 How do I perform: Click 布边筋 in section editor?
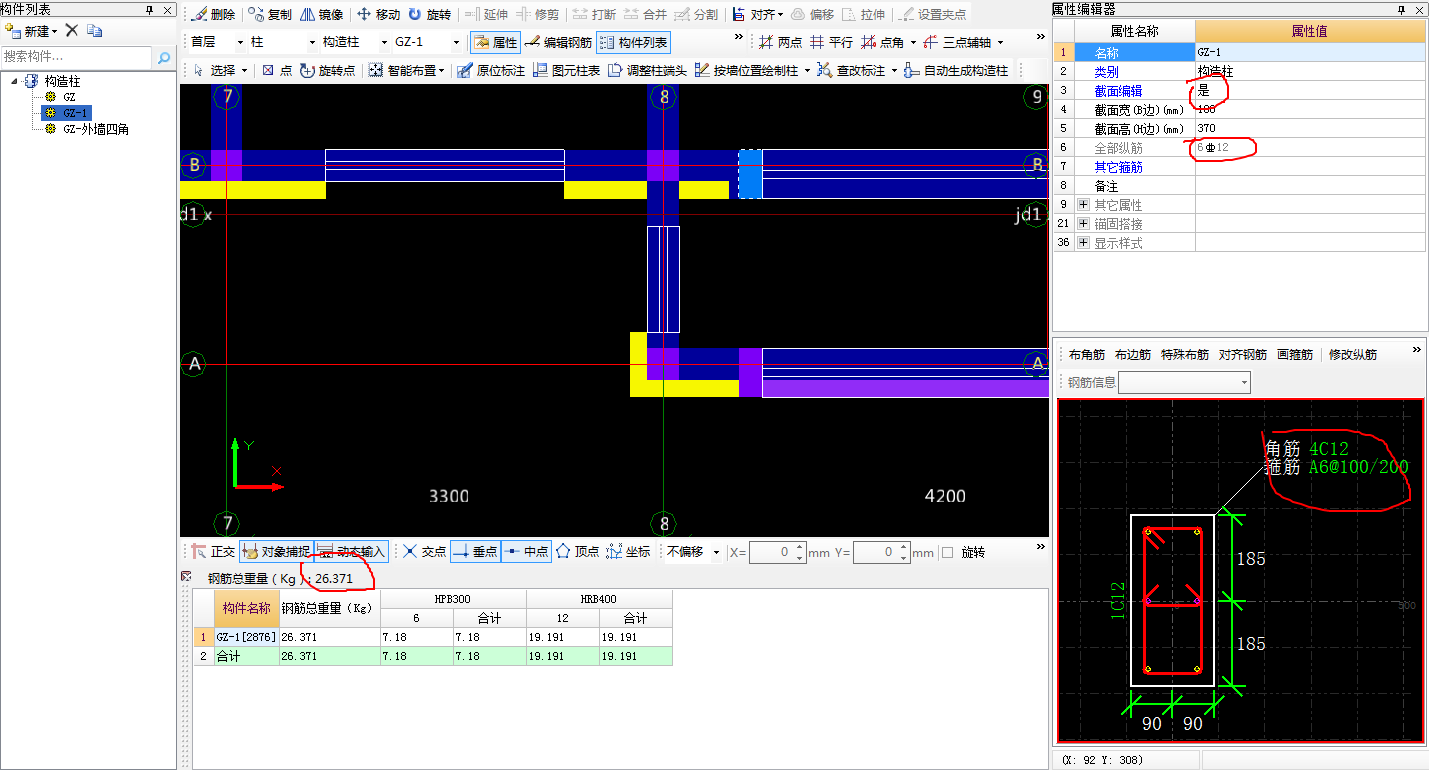coord(1132,355)
